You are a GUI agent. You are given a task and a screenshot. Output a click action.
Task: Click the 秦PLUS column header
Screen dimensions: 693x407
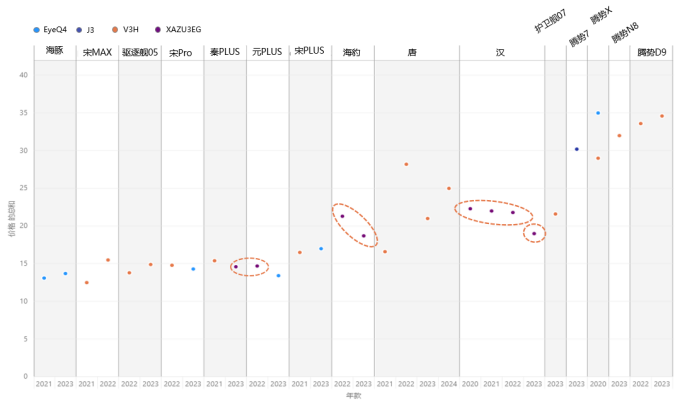[225, 52]
